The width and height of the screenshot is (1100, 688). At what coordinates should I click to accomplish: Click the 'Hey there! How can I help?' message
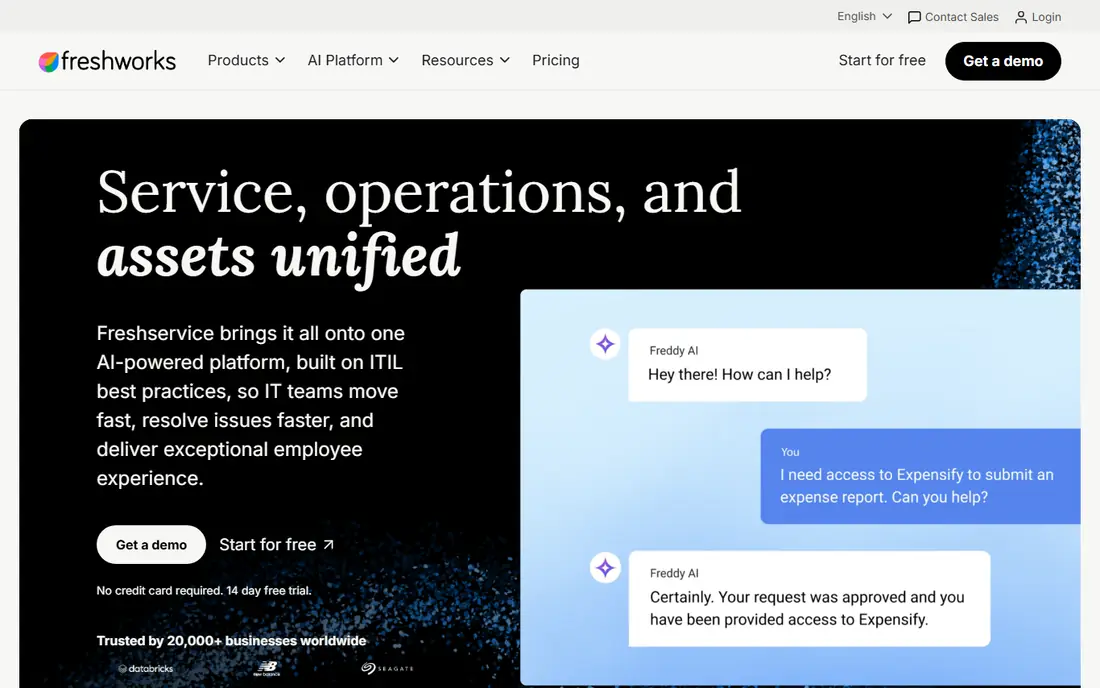tap(747, 365)
